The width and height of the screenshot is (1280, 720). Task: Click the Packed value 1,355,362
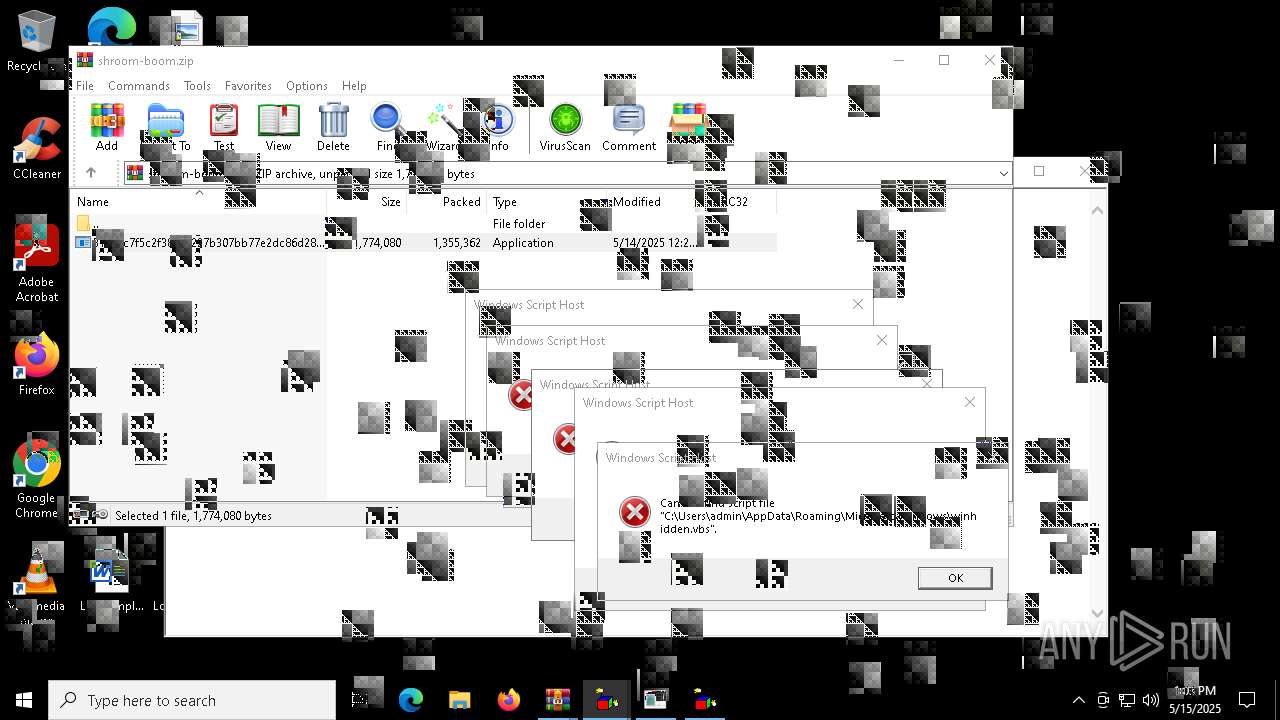tap(457, 243)
